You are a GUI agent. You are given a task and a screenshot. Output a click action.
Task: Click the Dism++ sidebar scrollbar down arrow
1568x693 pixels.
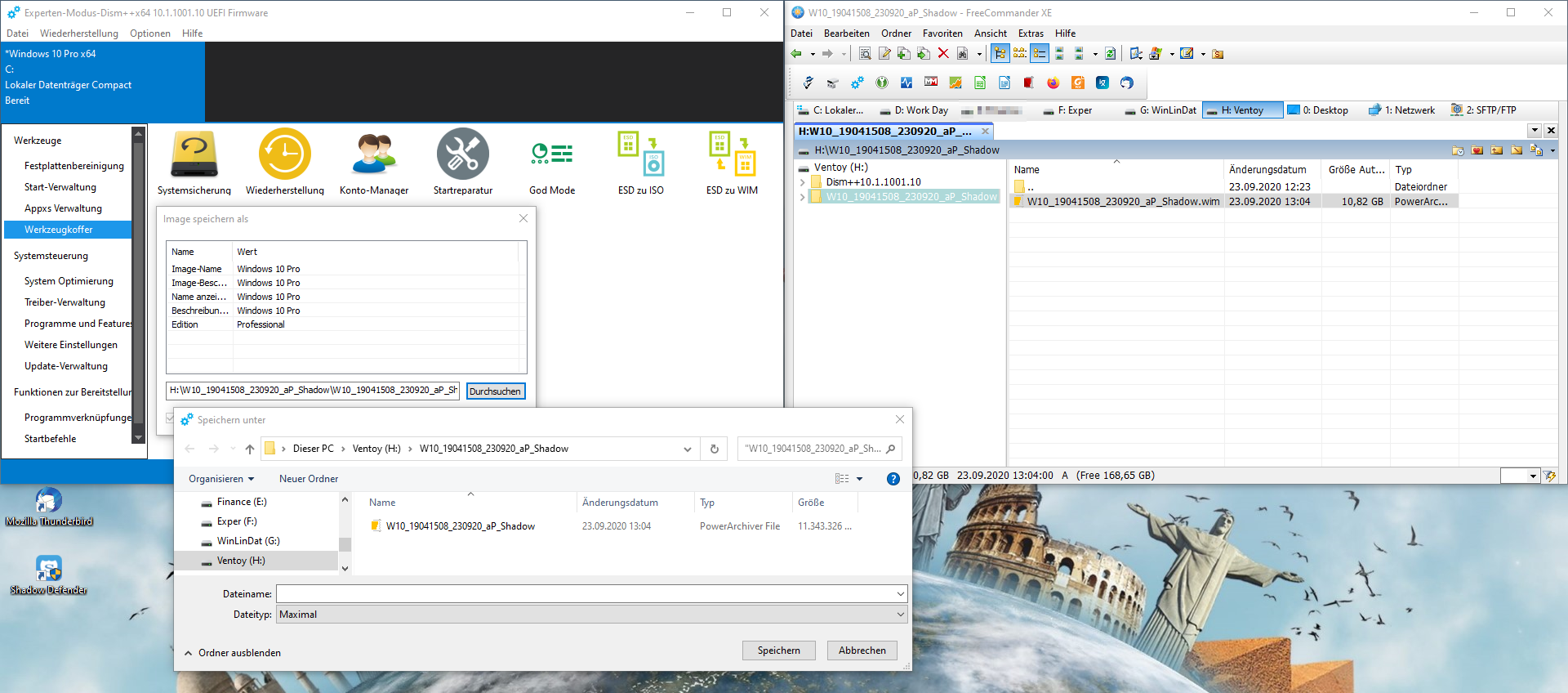pyautogui.click(x=138, y=438)
